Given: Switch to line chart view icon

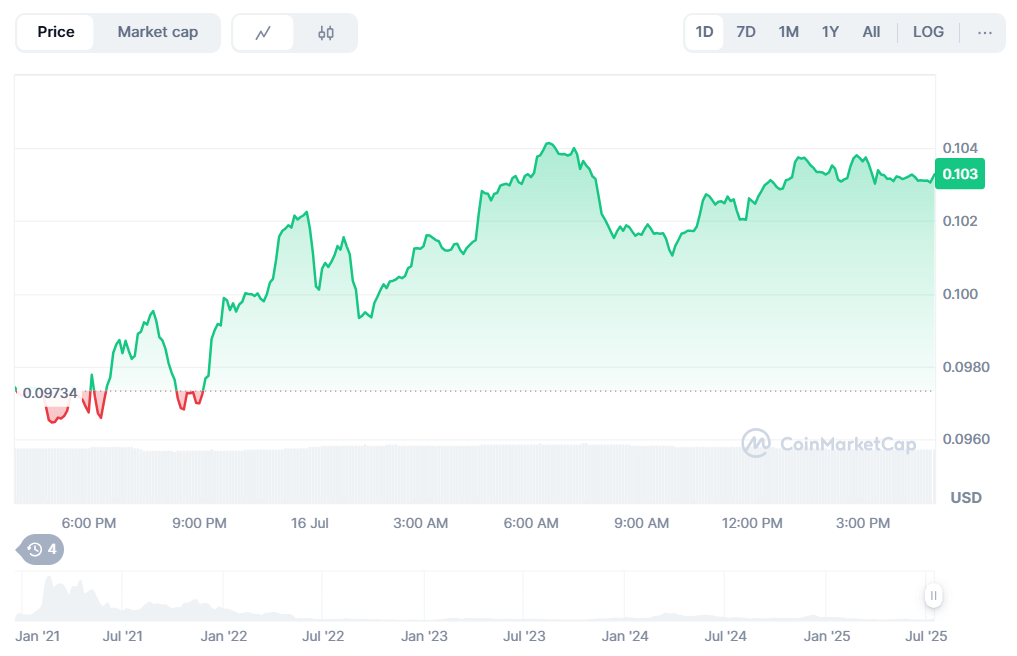Looking at the screenshot, I should pyautogui.click(x=263, y=33).
